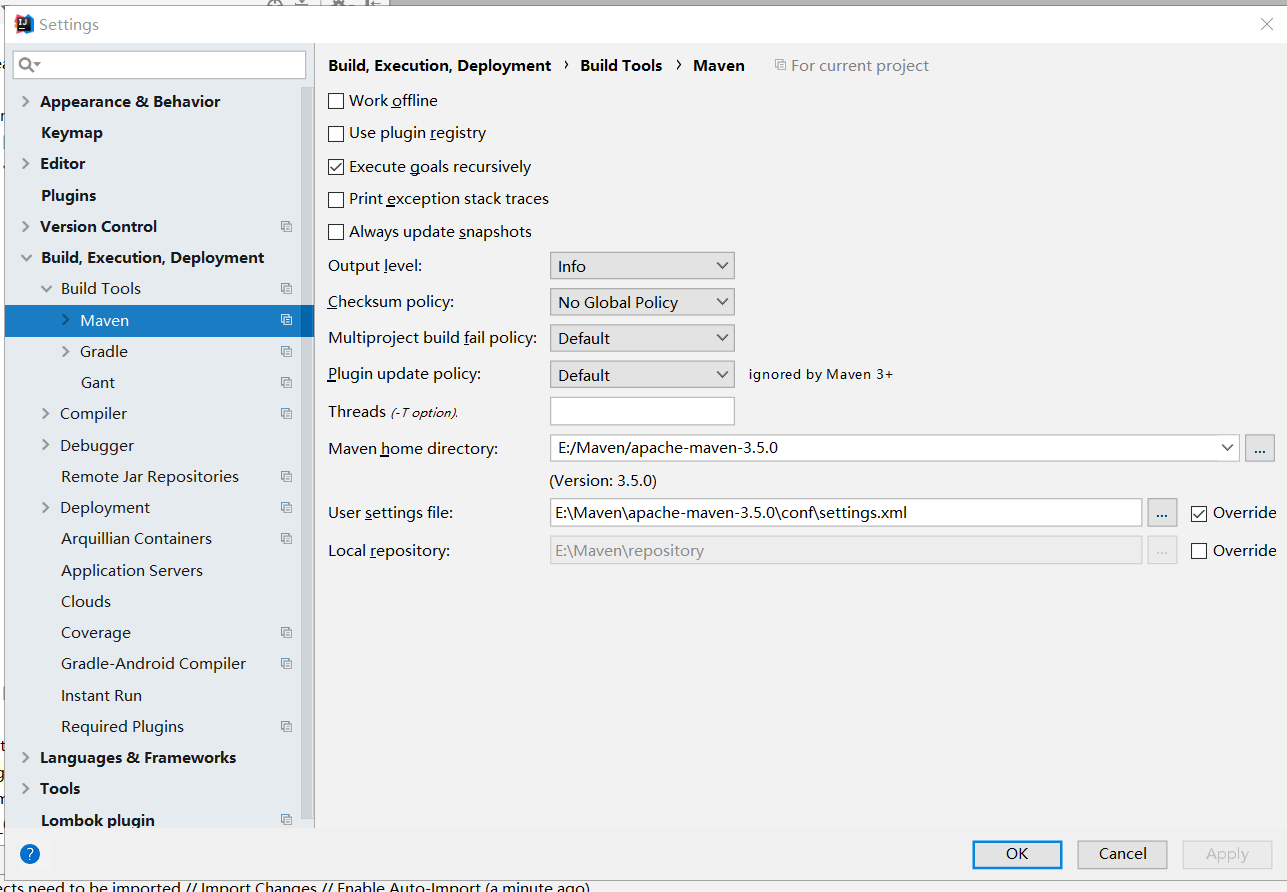Open the Maven home directory dropdown
This screenshot has height=892, width=1287.
click(1228, 448)
